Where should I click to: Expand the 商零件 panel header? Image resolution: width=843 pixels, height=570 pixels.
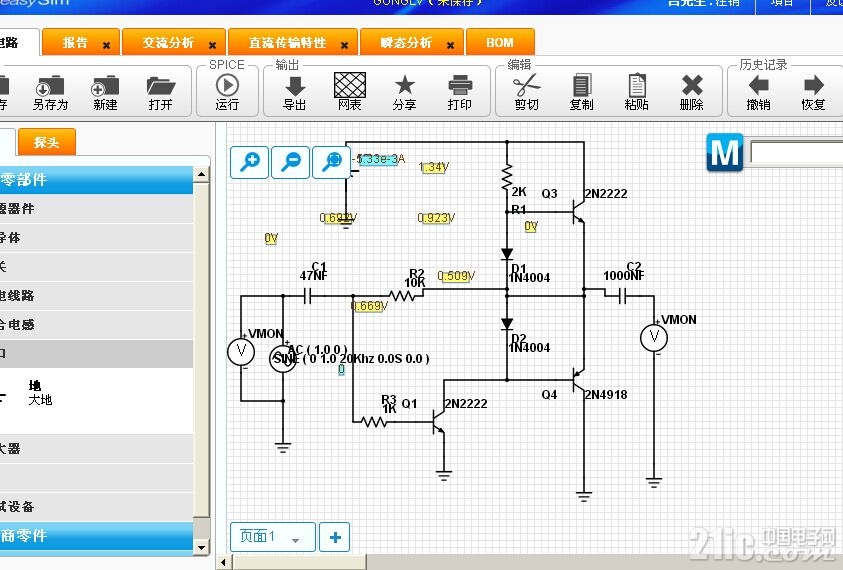(96, 536)
